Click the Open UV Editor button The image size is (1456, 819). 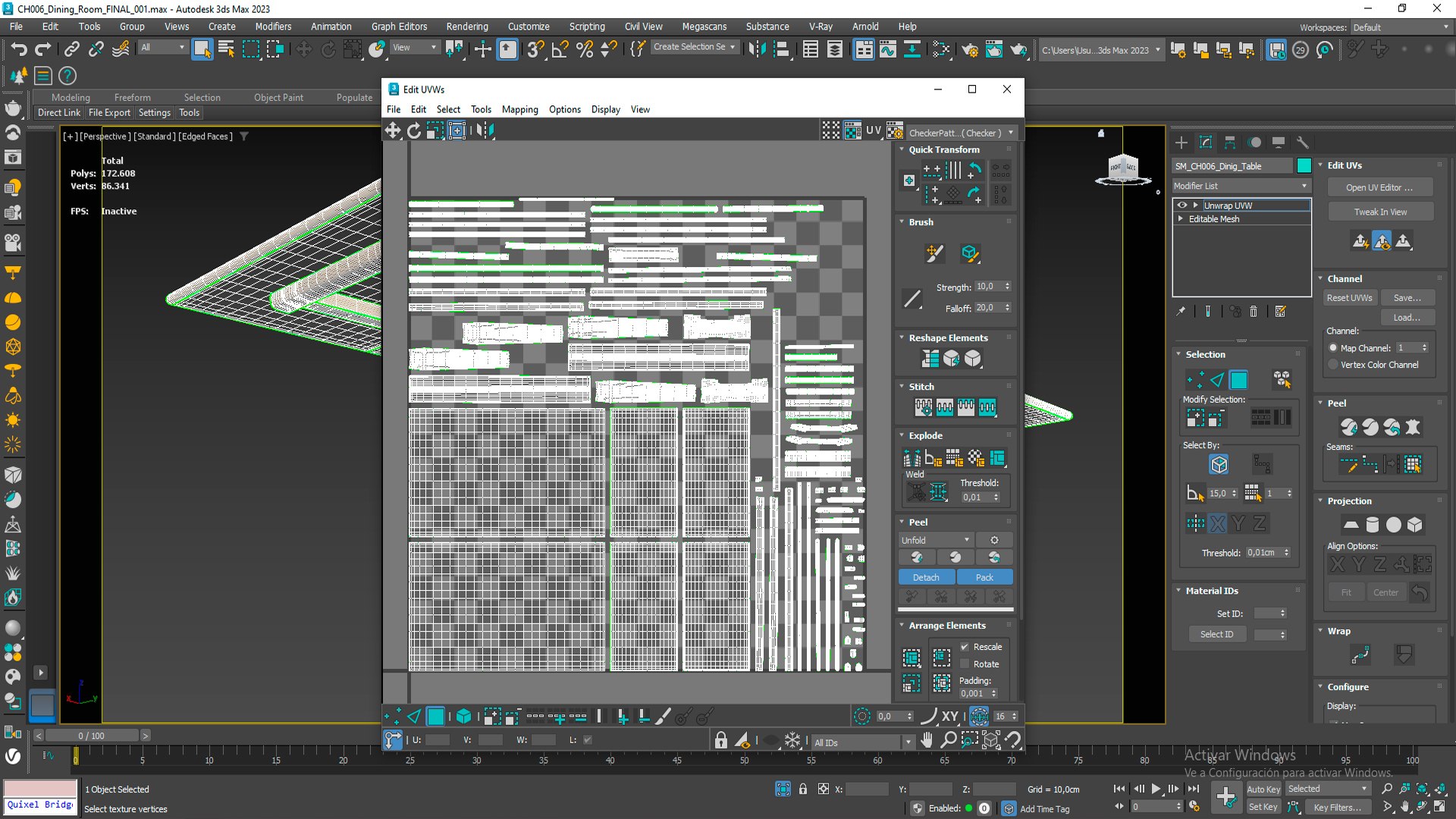tap(1379, 187)
